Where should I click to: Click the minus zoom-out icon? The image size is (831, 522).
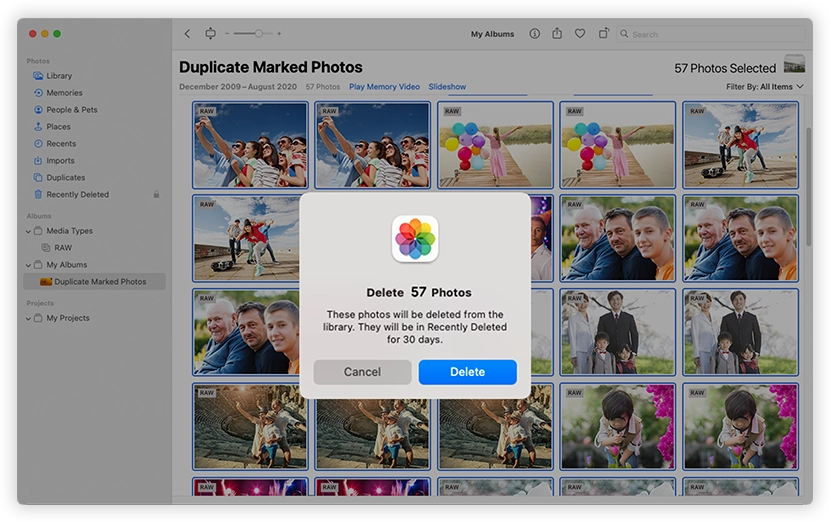click(227, 33)
